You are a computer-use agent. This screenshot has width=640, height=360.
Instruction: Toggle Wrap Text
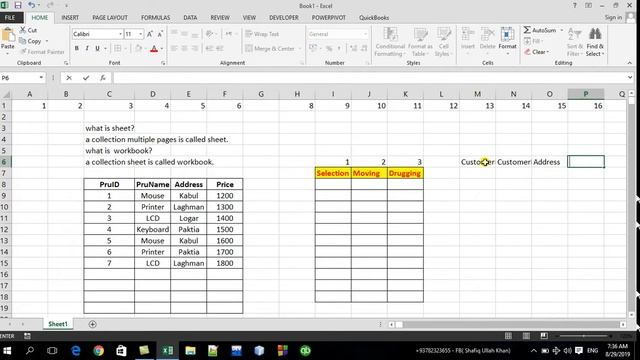click(x=262, y=34)
